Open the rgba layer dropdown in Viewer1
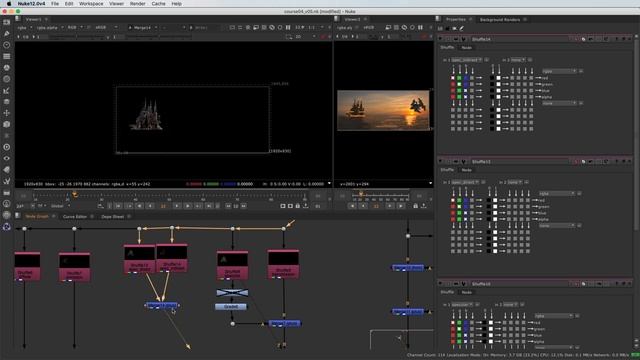Image resolution: width=640 pixels, height=360 pixels. pyautogui.click(x=24, y=27)
